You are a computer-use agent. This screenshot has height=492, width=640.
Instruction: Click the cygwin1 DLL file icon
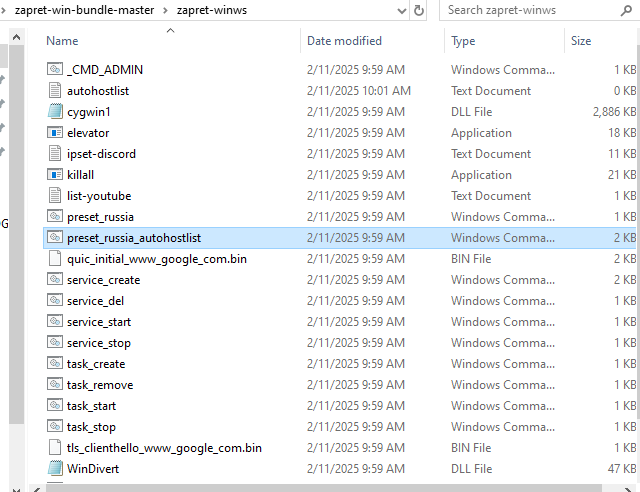click(x=55, y=111)
